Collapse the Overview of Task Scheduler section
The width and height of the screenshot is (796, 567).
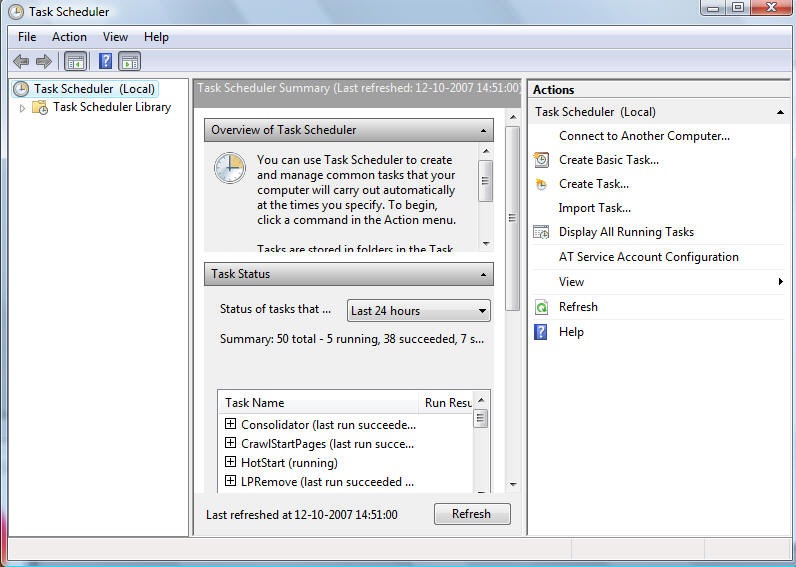tap(483, 130)
